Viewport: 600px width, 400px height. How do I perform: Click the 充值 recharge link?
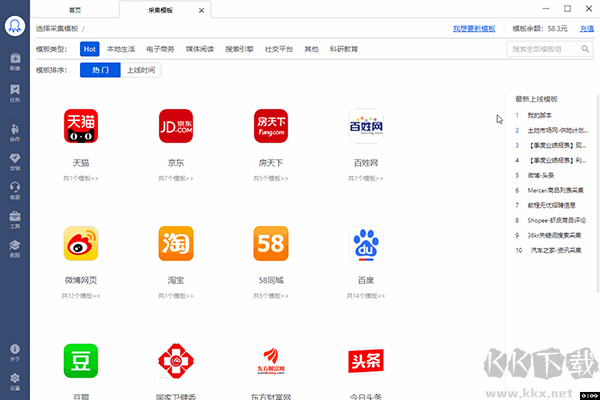pos(587,29)
